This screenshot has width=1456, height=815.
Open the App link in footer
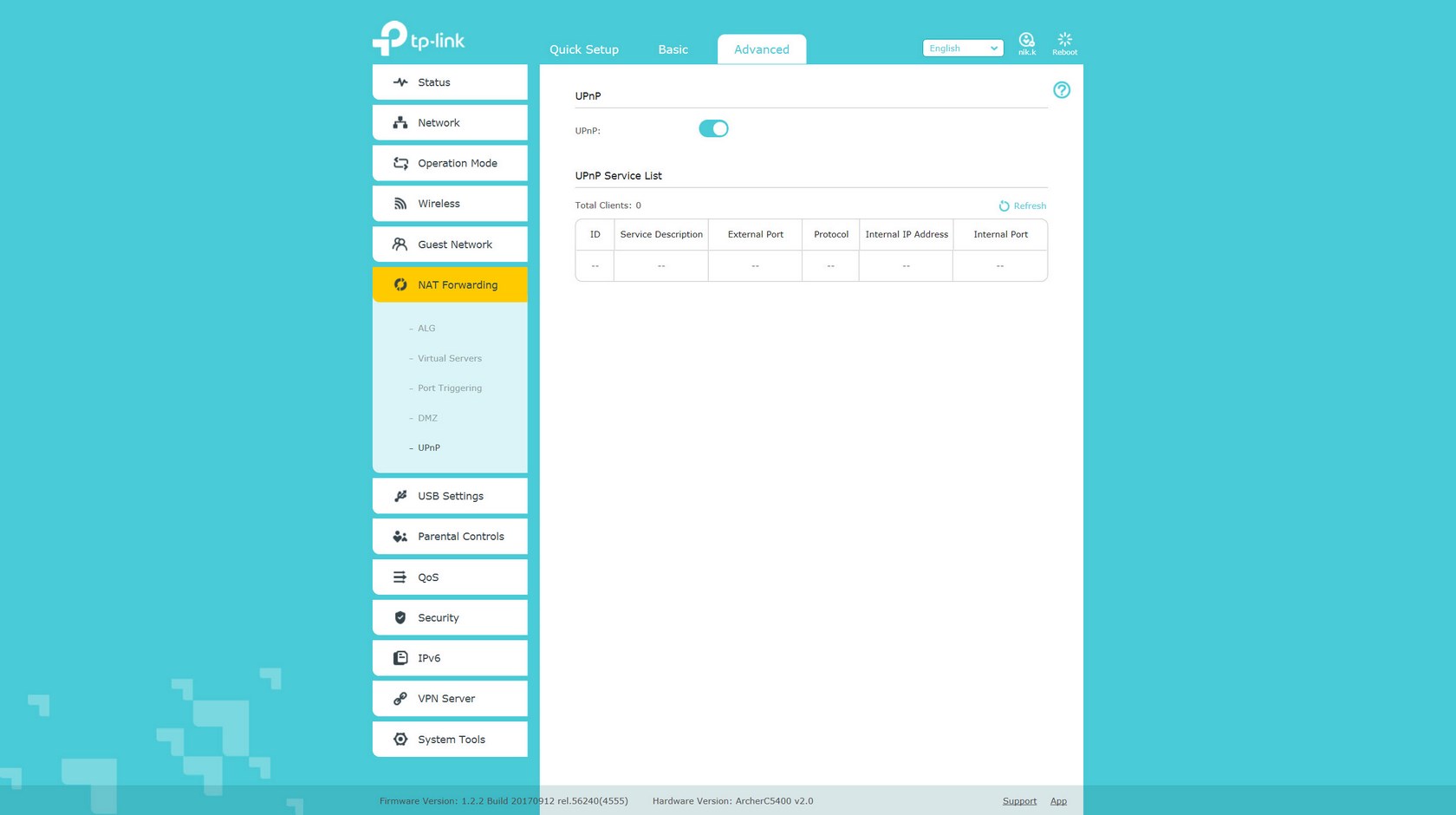1058,801
